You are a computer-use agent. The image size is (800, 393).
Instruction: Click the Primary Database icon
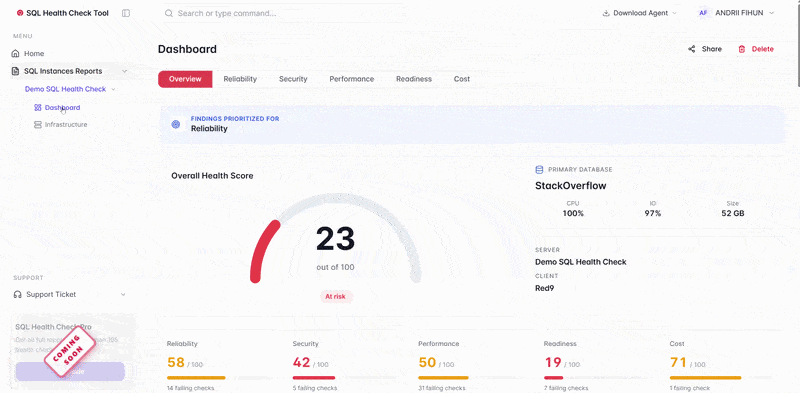pyautogui.click(x=539, y=169)
